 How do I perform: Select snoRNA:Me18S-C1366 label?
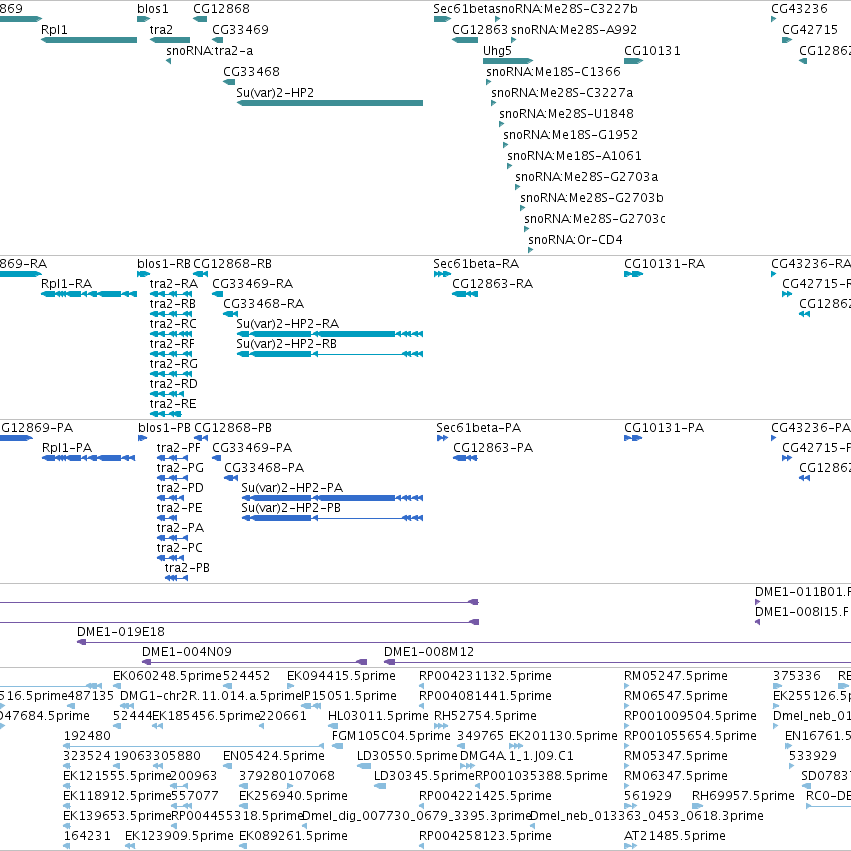(x=553, y=72)
